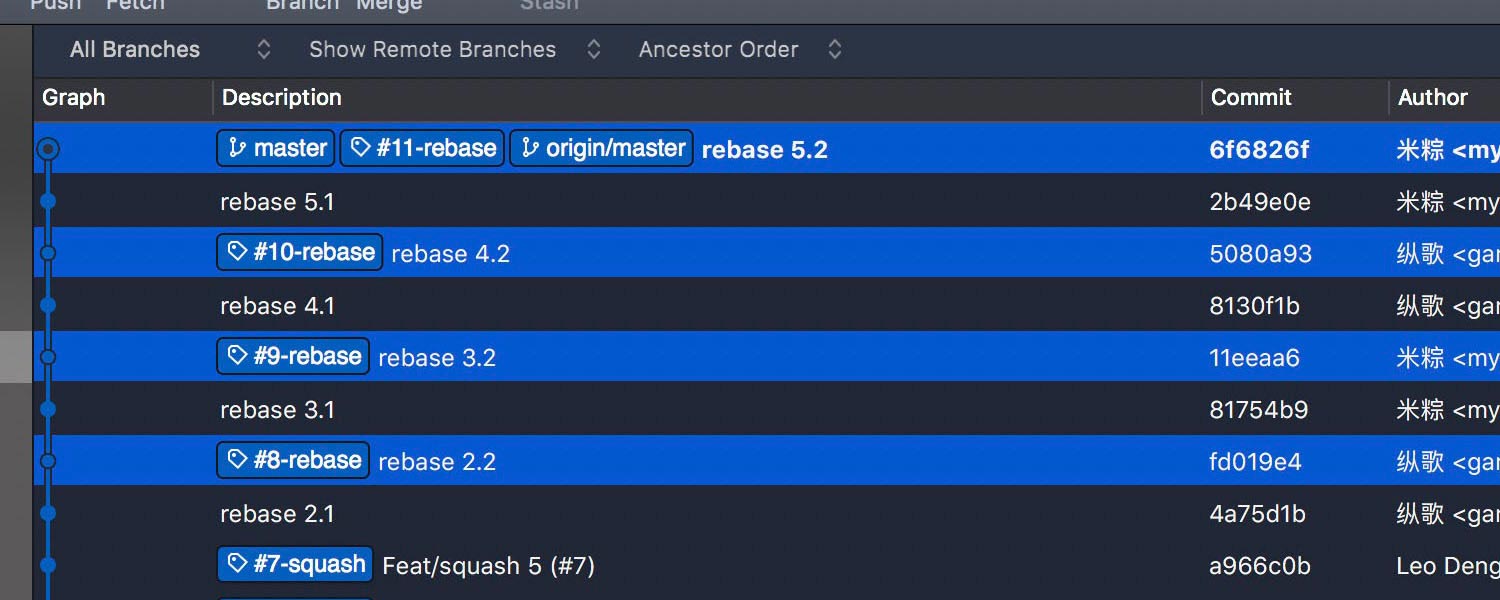Click the graph node for rebase 5.1
1500x600 pixels.
(47, 201)
